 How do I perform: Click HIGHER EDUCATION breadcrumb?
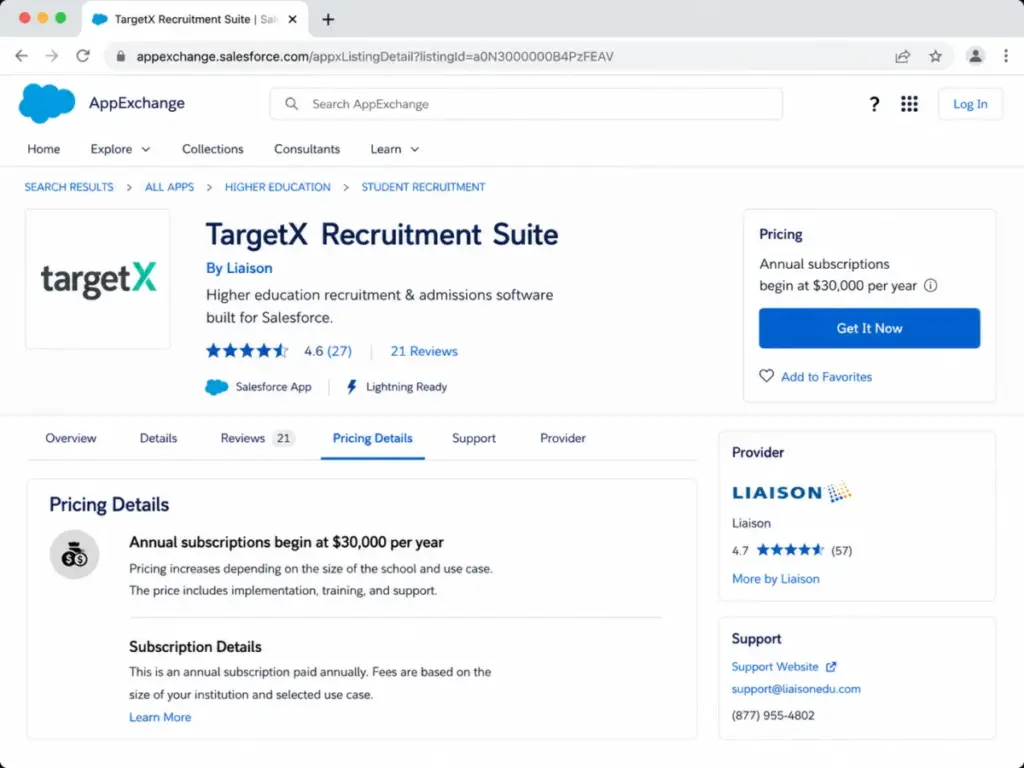[278, 187]
